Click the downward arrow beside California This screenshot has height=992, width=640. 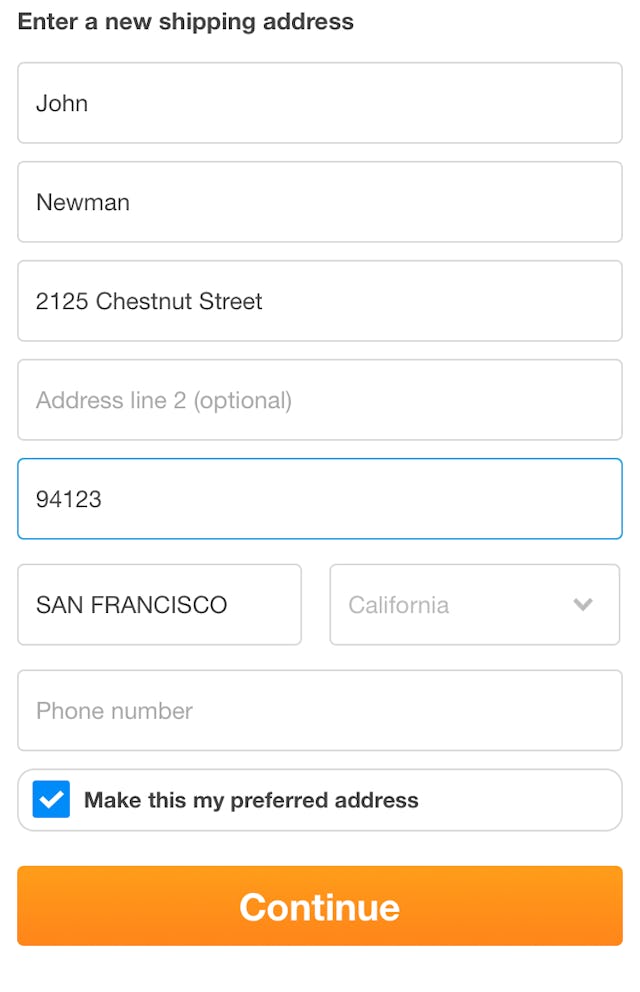tap(583, 604)
